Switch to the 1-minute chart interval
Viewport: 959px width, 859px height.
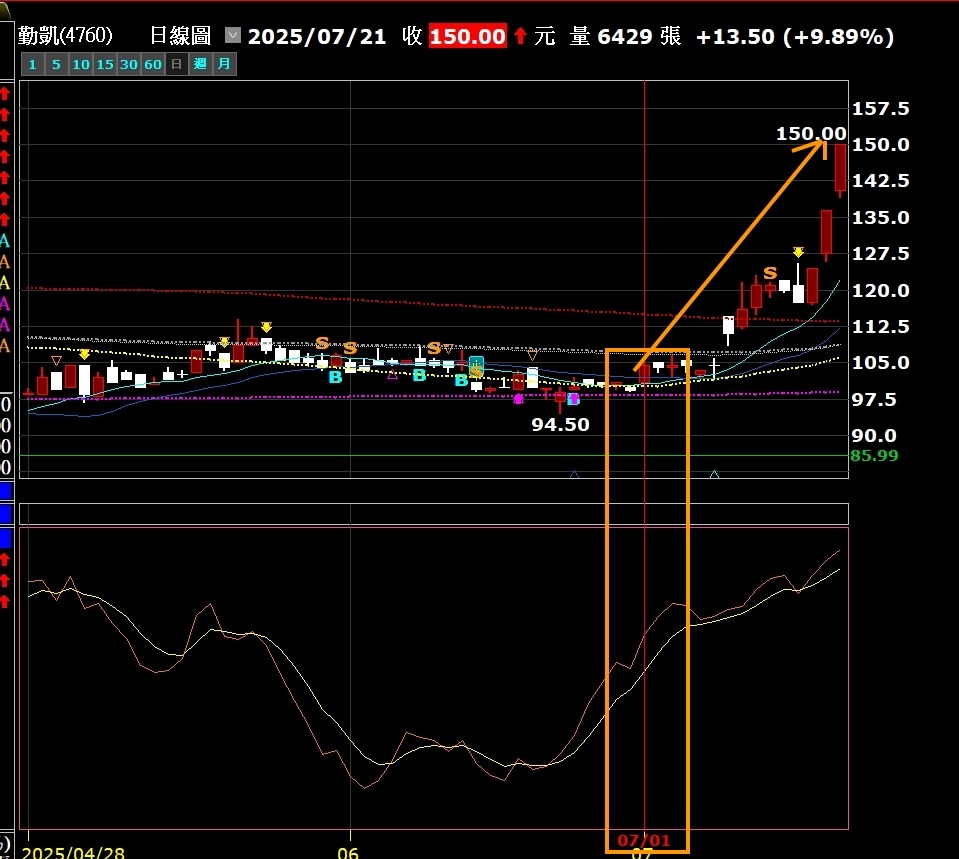tap(32, 64)
